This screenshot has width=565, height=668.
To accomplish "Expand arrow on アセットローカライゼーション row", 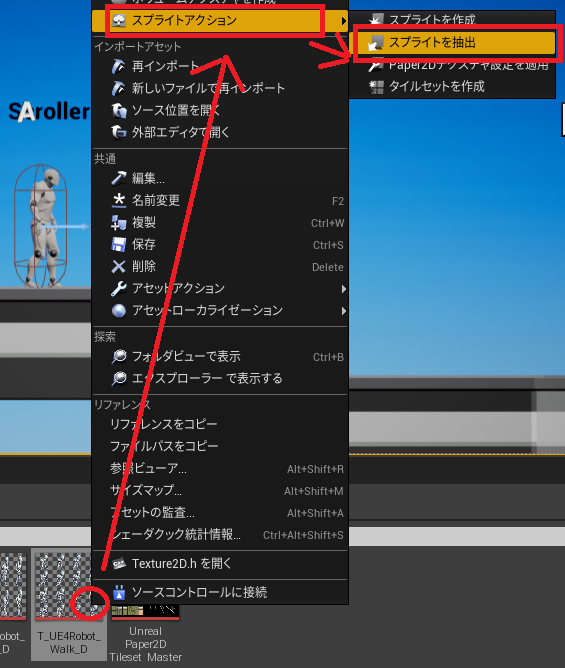I will coord(343,311).
